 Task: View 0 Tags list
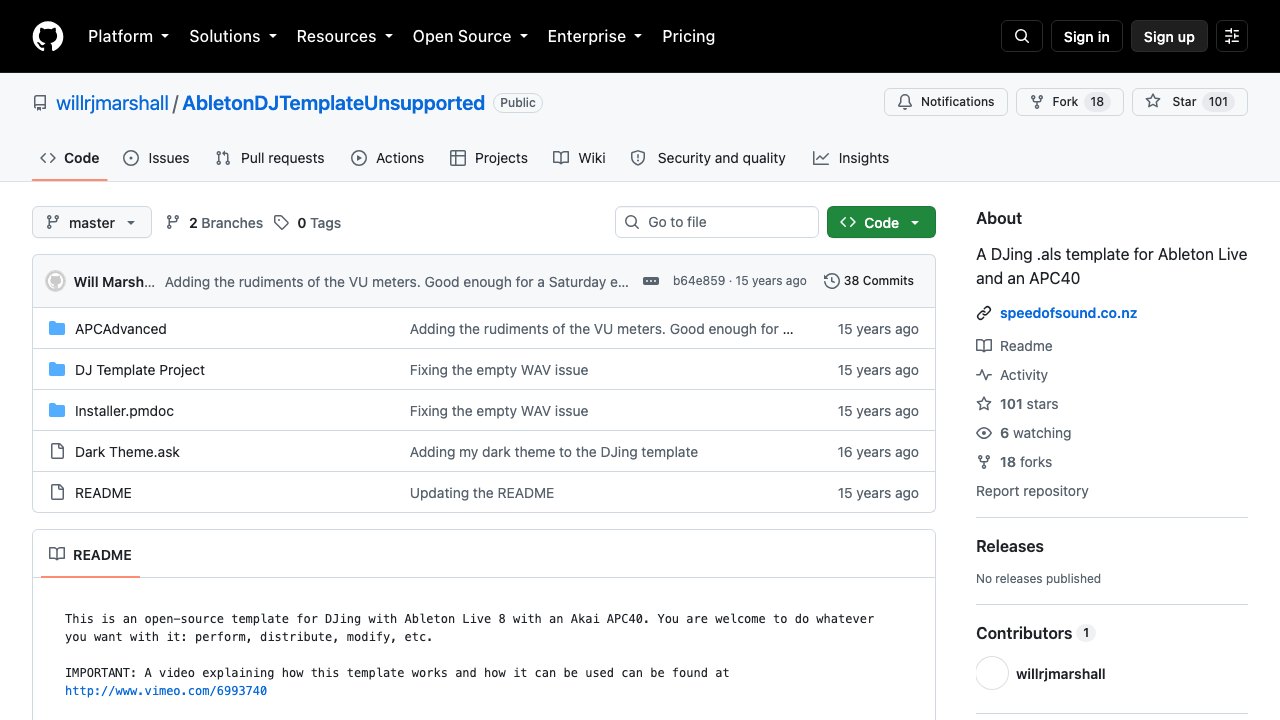[308, 222]
